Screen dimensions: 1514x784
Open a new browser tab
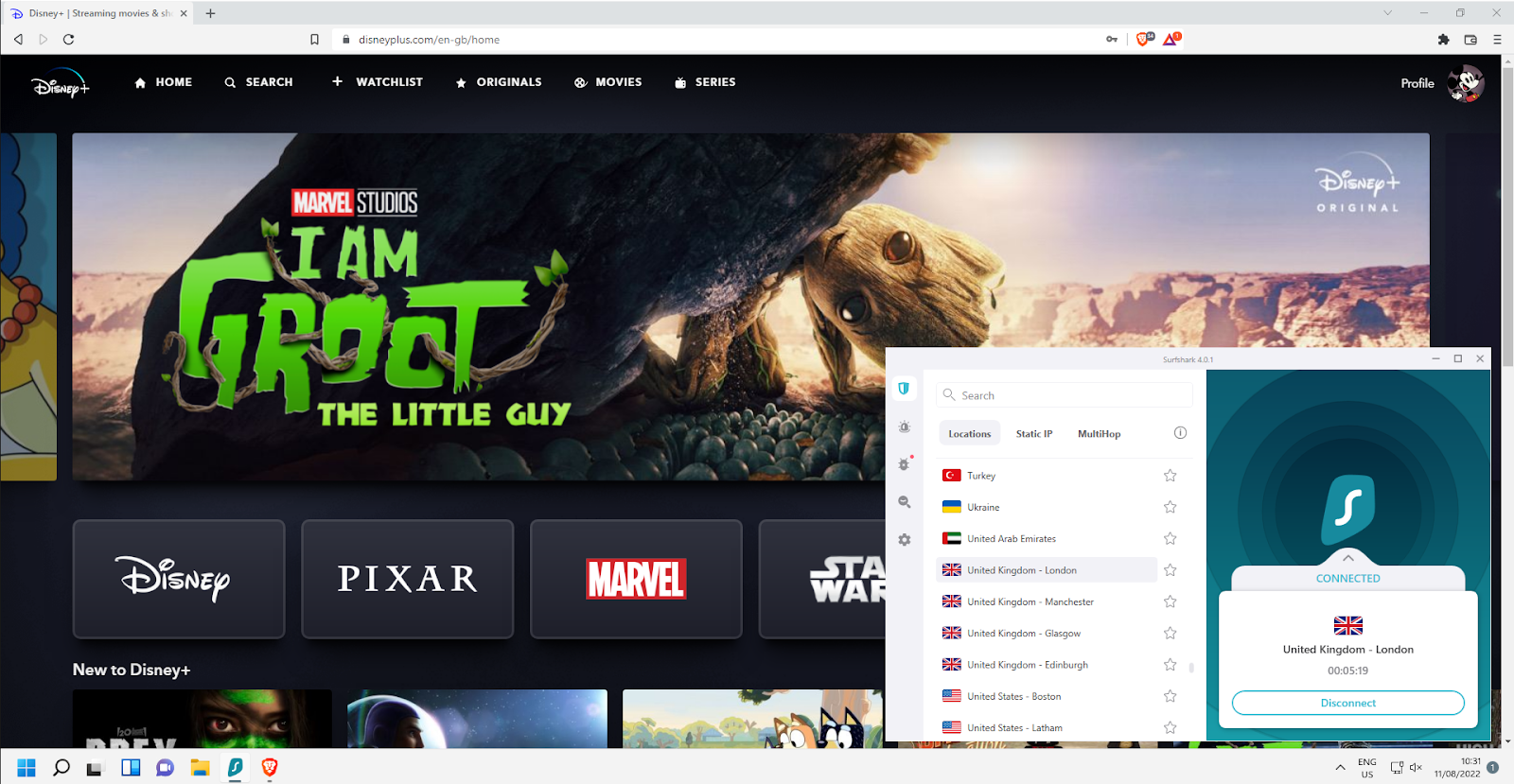pos(210,13)
